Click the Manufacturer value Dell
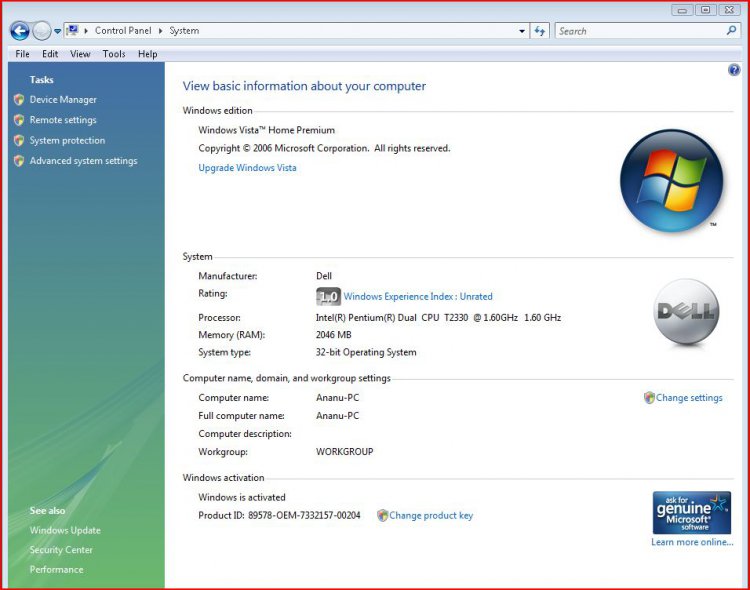Viewport: 750px width, 590px height. point(324,276)
